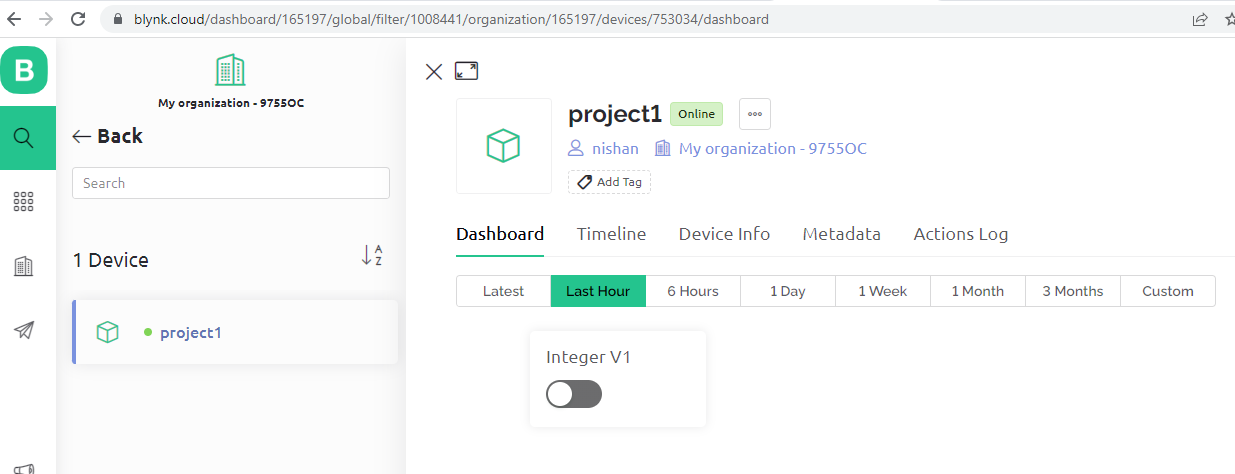
Task: Click the Add Tag button
Action: pos(610,182)
